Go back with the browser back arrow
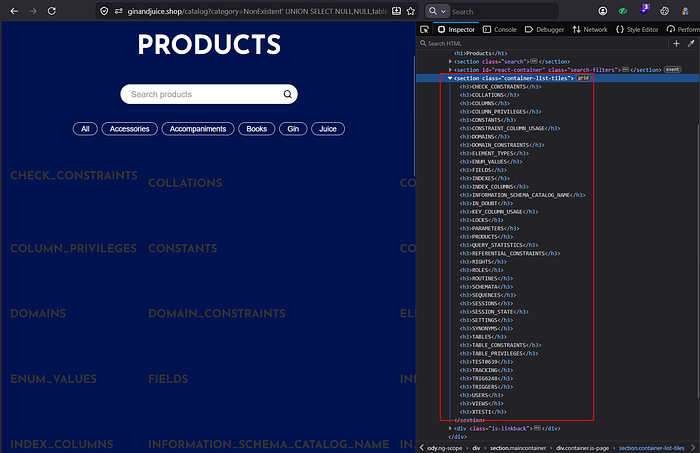This screenshot has height=453, width=700. (x=14, y=11)
